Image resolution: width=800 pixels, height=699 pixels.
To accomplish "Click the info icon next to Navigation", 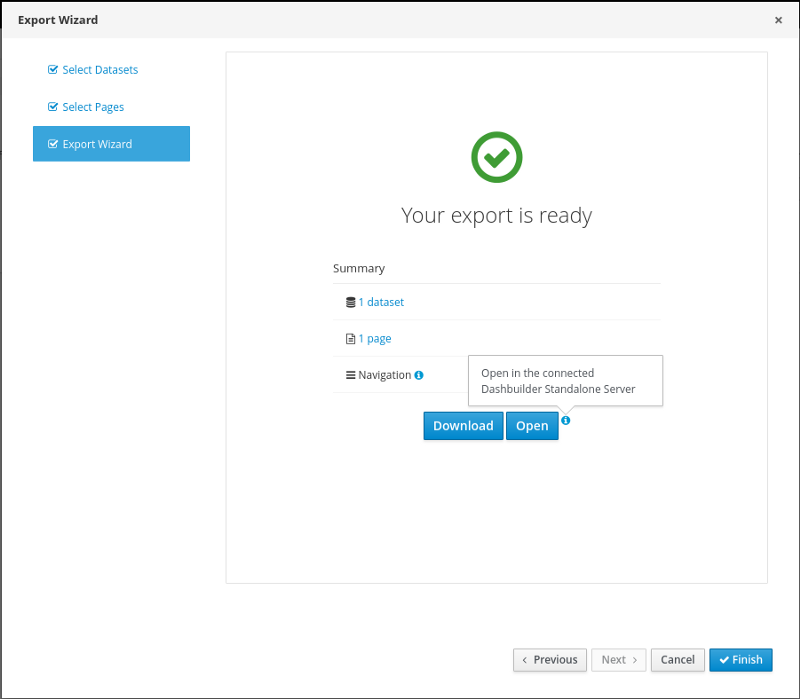I will (x=419, y=375).
